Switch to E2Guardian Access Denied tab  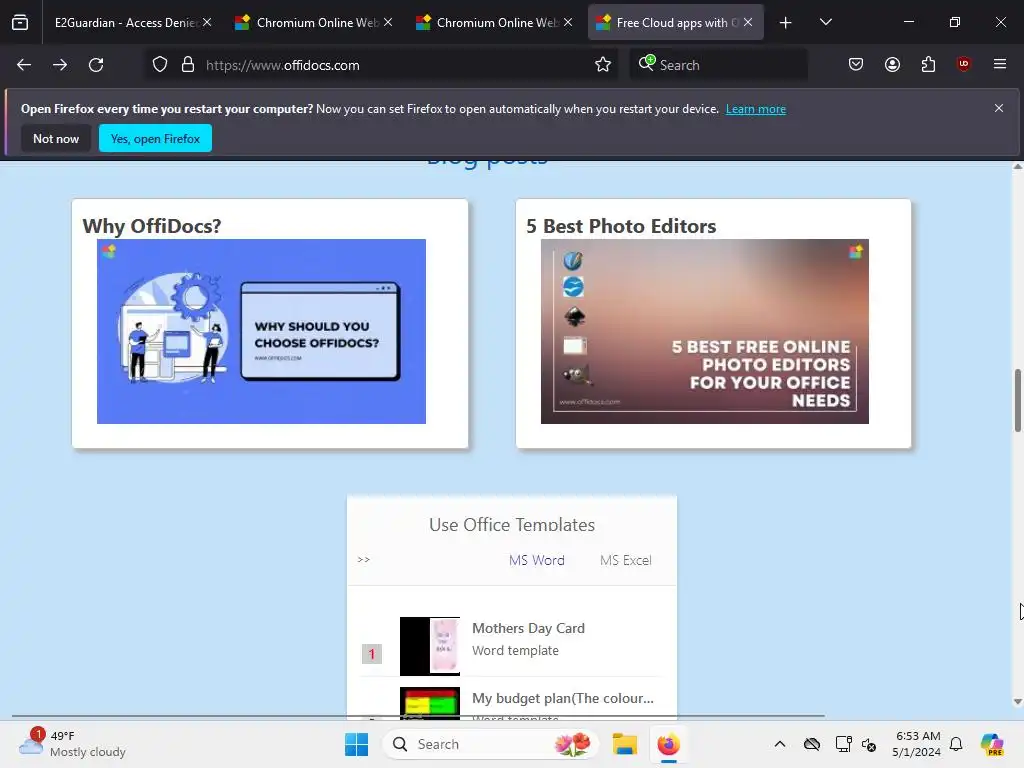pos(125,23)
